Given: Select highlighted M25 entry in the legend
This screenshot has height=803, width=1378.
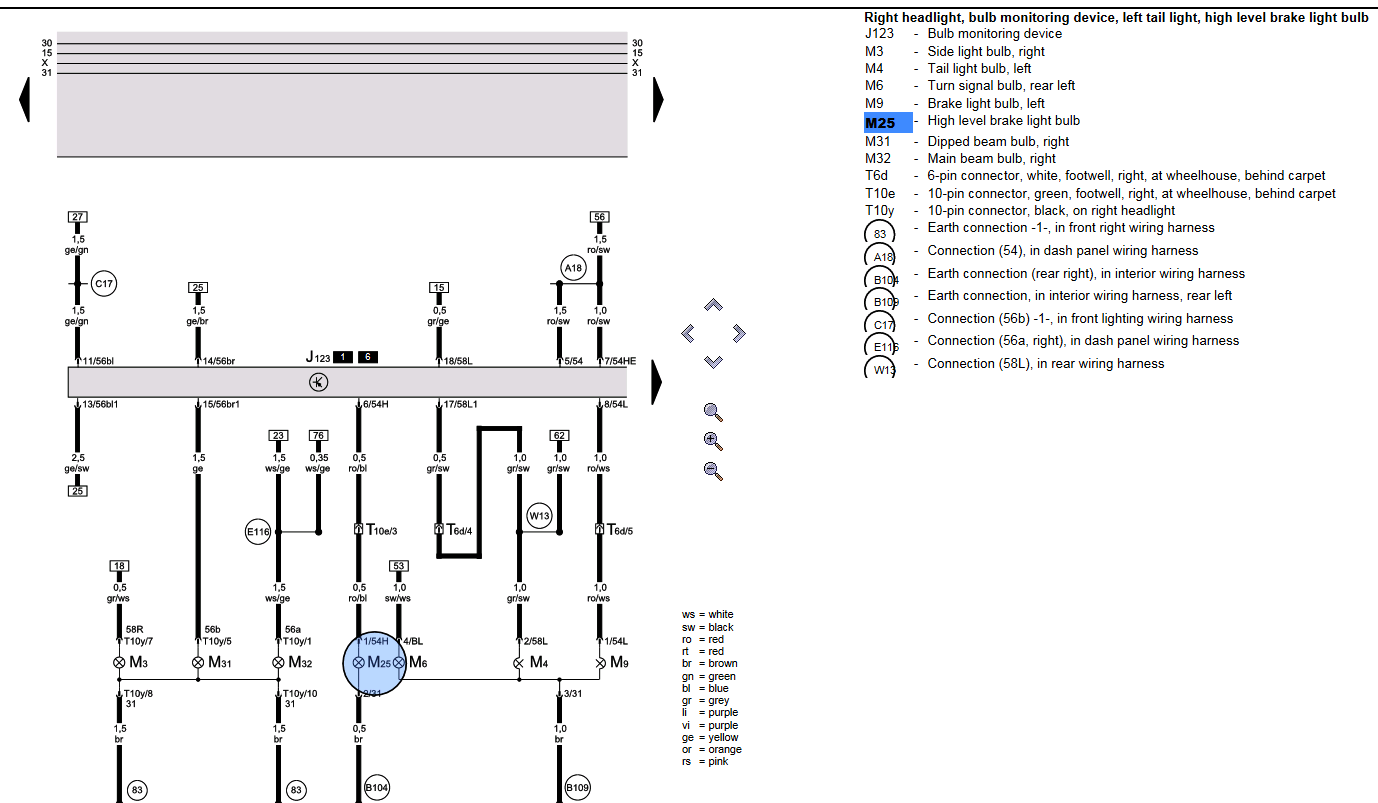Looking at the screenshot, I should [x=887, y=123].
